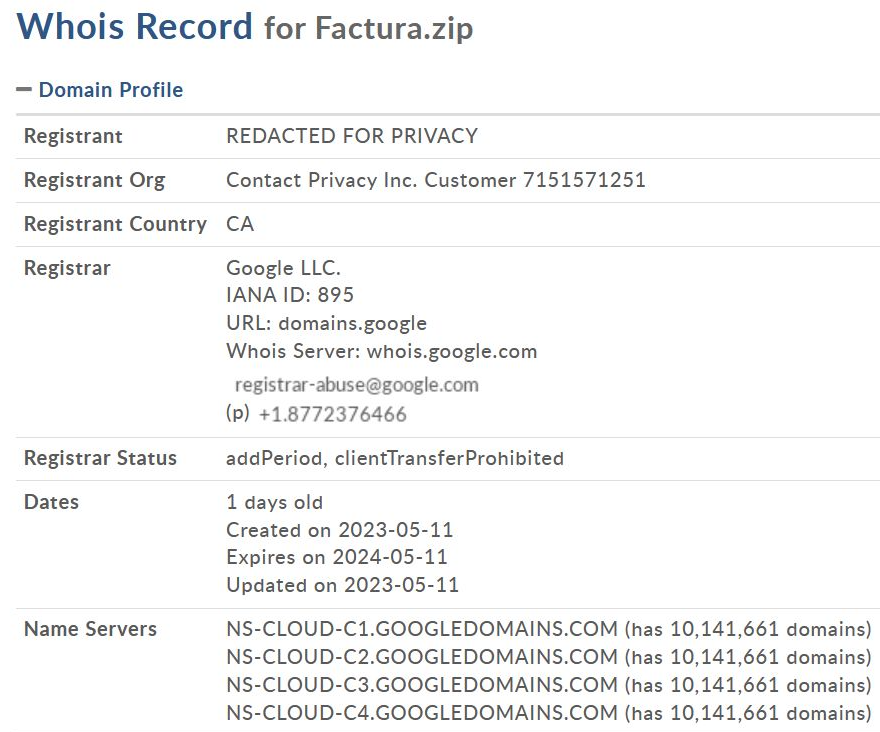
Task: Click name server NS-CLOUD-C2.GOOGLEDOMAINS.COM
Action: (422, 657)
